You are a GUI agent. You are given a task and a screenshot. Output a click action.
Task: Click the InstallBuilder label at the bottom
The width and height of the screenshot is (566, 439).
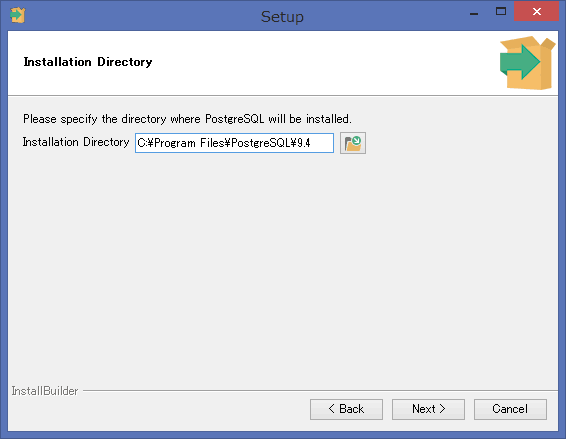(45, 391)
